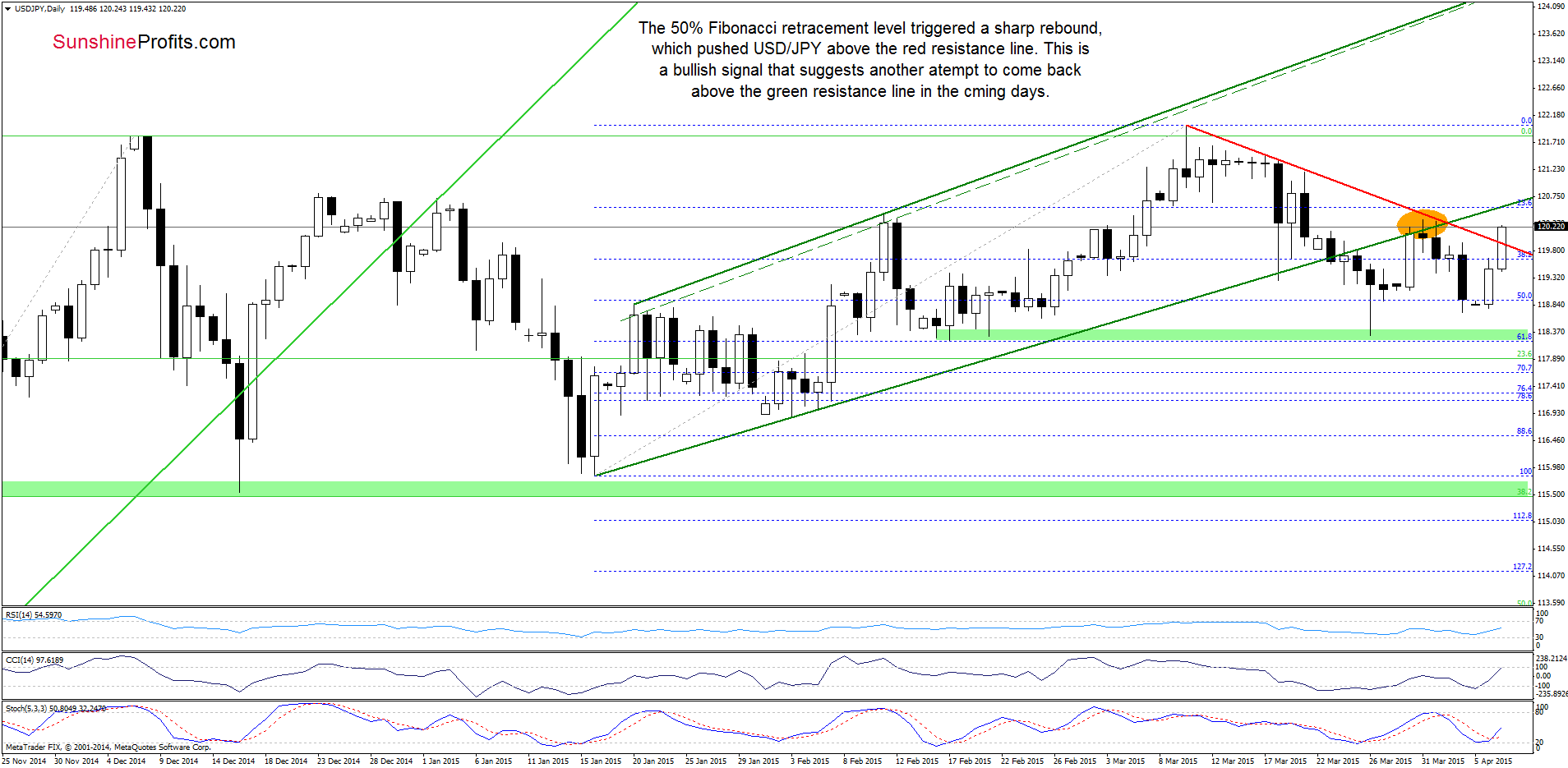Click the 23 Dec 2014 date label

[x=339, y=761]
